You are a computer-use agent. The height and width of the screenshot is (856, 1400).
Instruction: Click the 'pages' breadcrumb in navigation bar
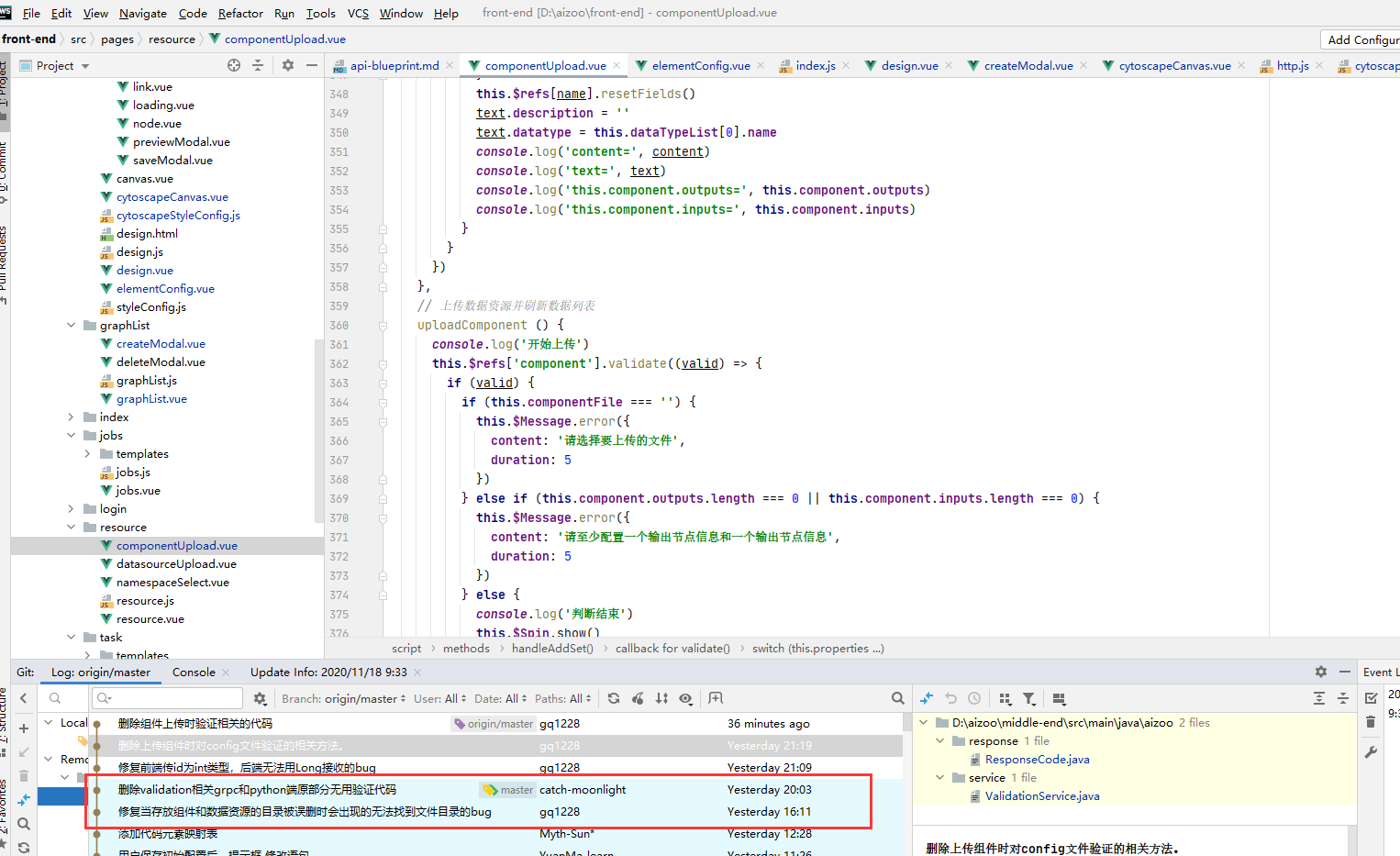(x=117, y=39)
